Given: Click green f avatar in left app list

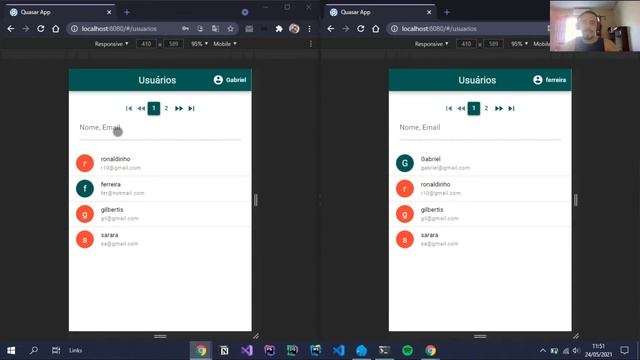Looking at the screenshot, I should (85, 189).
